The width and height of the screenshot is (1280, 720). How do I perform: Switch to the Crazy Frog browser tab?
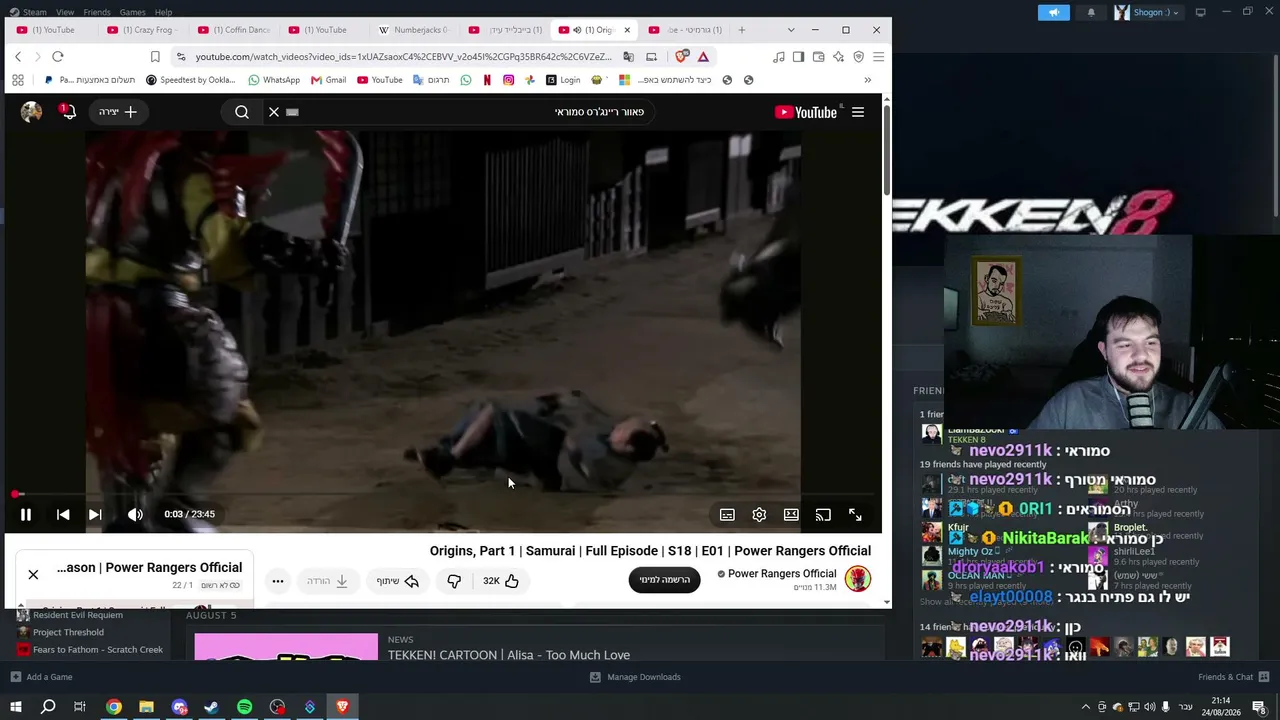point(140,30)
